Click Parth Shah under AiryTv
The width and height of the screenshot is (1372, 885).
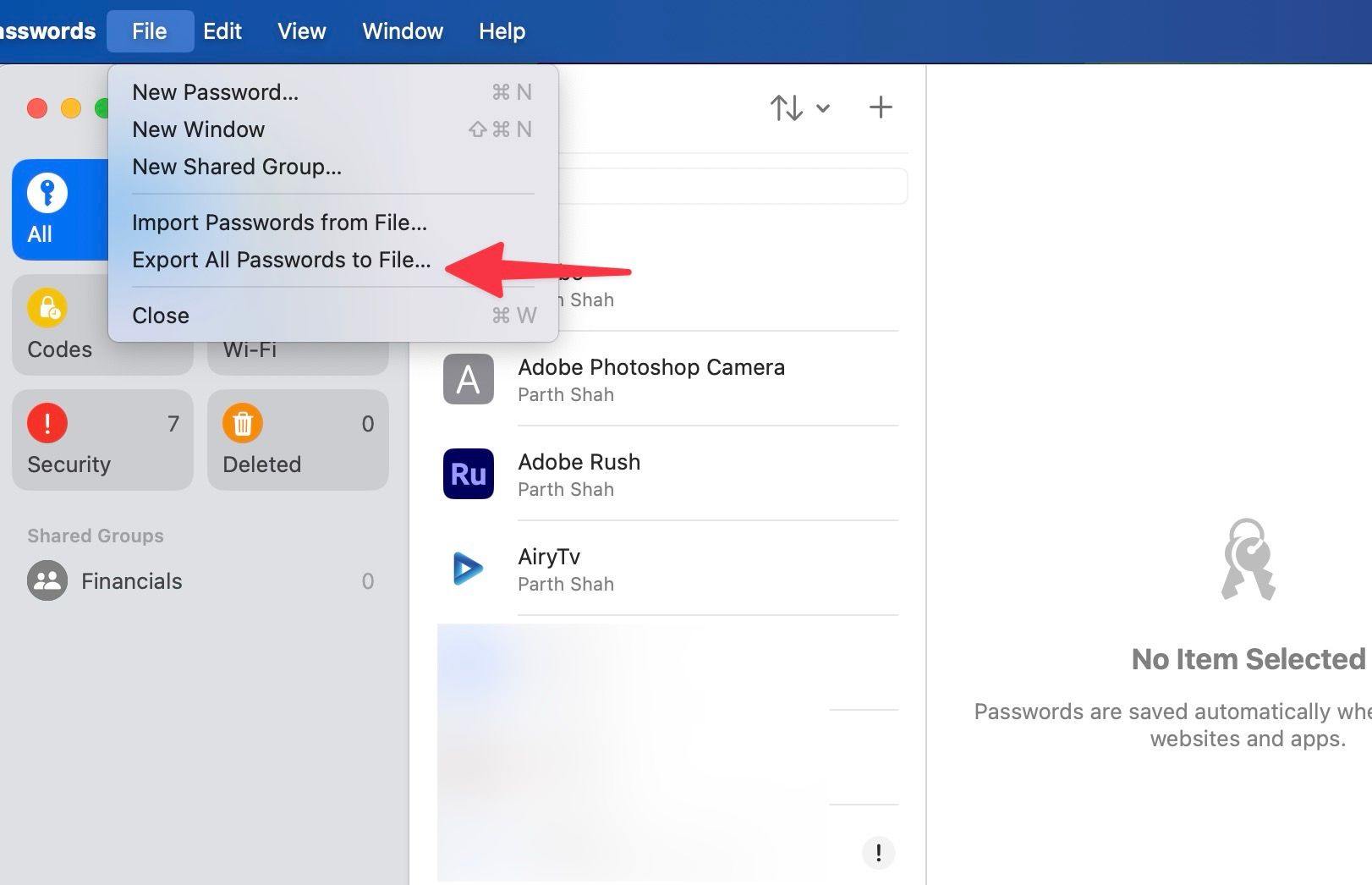pyautogui.click(x=566, y=585)
